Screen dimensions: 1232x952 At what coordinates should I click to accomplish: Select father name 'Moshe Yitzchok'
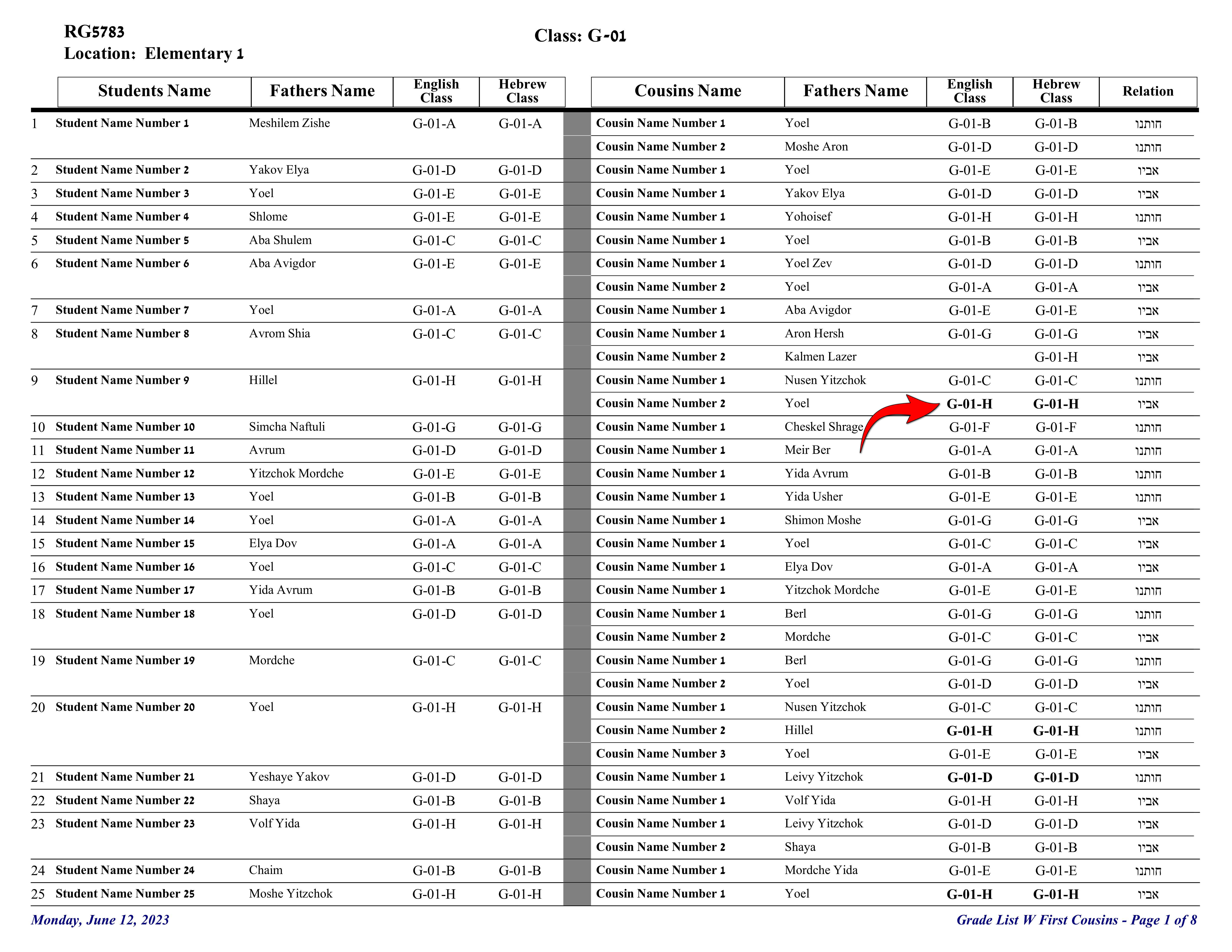click(x=291, y=894)
